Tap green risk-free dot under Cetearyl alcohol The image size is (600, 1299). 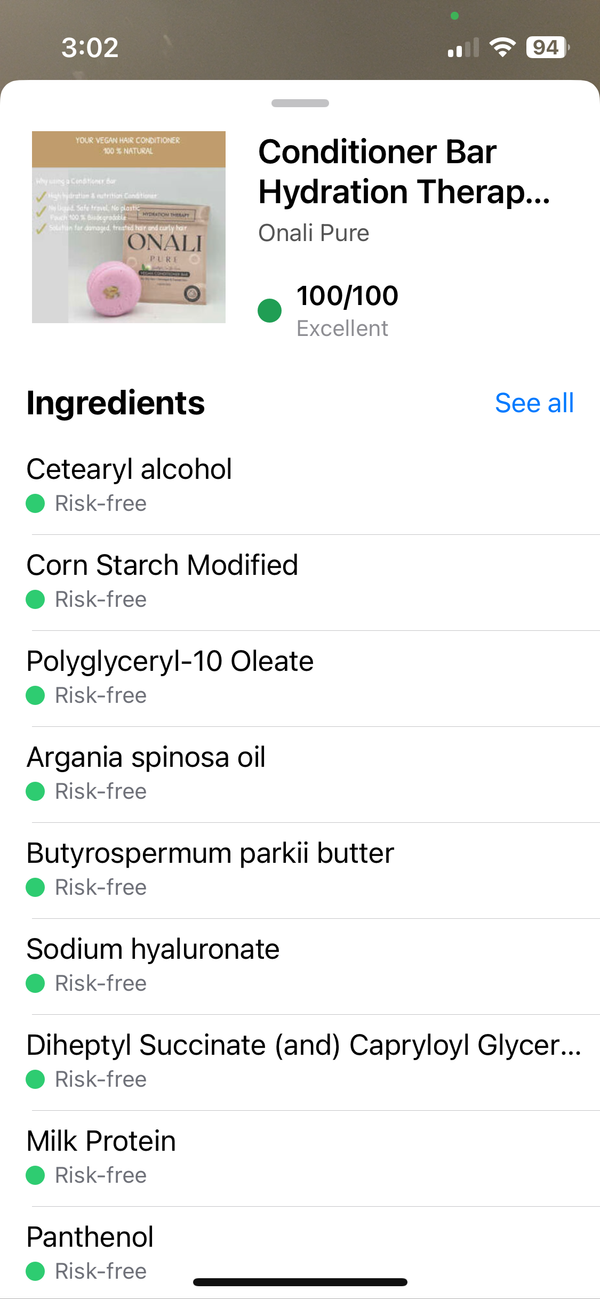coord(36,504)
